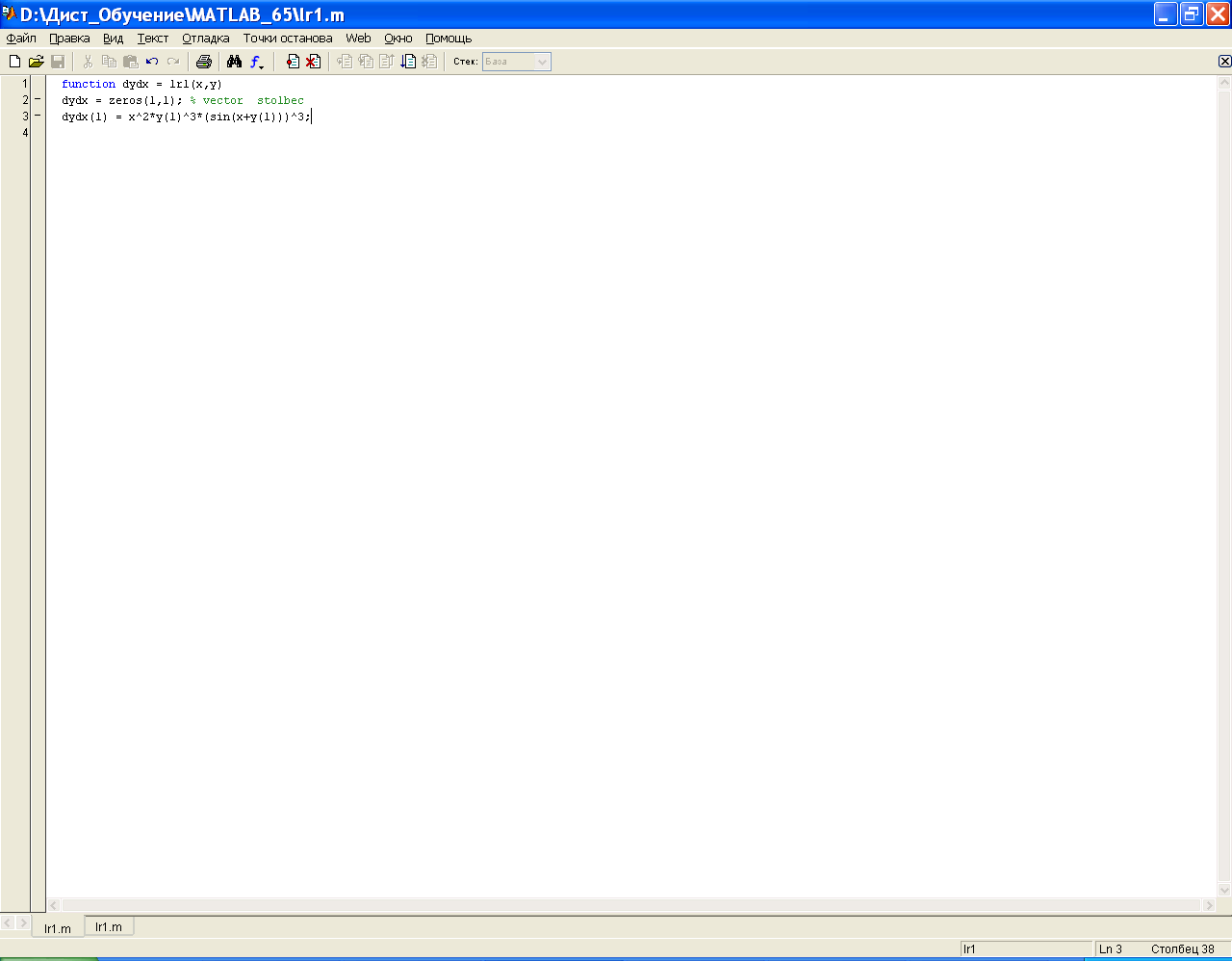Click the '% vector stolbec' comment
This screenshot has height=961, width=1232.
click(247, 100)
